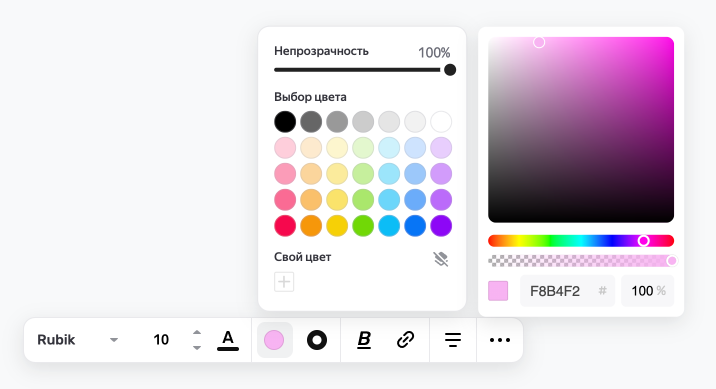Open the Rubik font dropdown
The image size is (716, 389).
[x=78, y=340]
